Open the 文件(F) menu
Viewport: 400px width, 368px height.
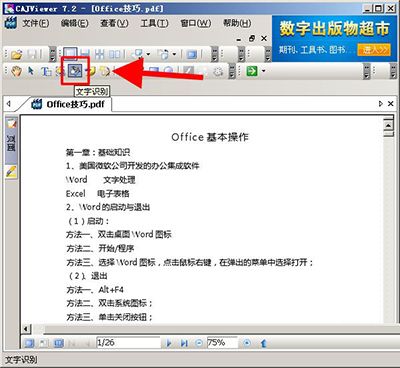tap(35, 23)
